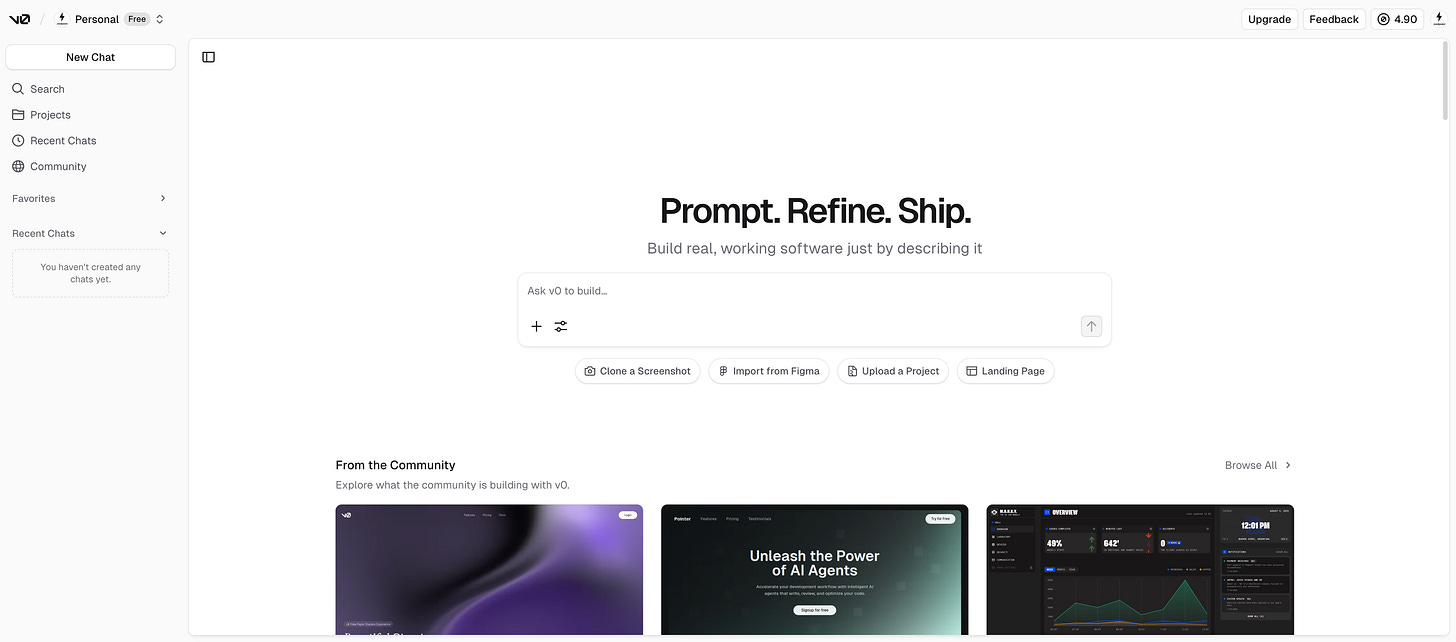Click the Upgrade button

1269,19
